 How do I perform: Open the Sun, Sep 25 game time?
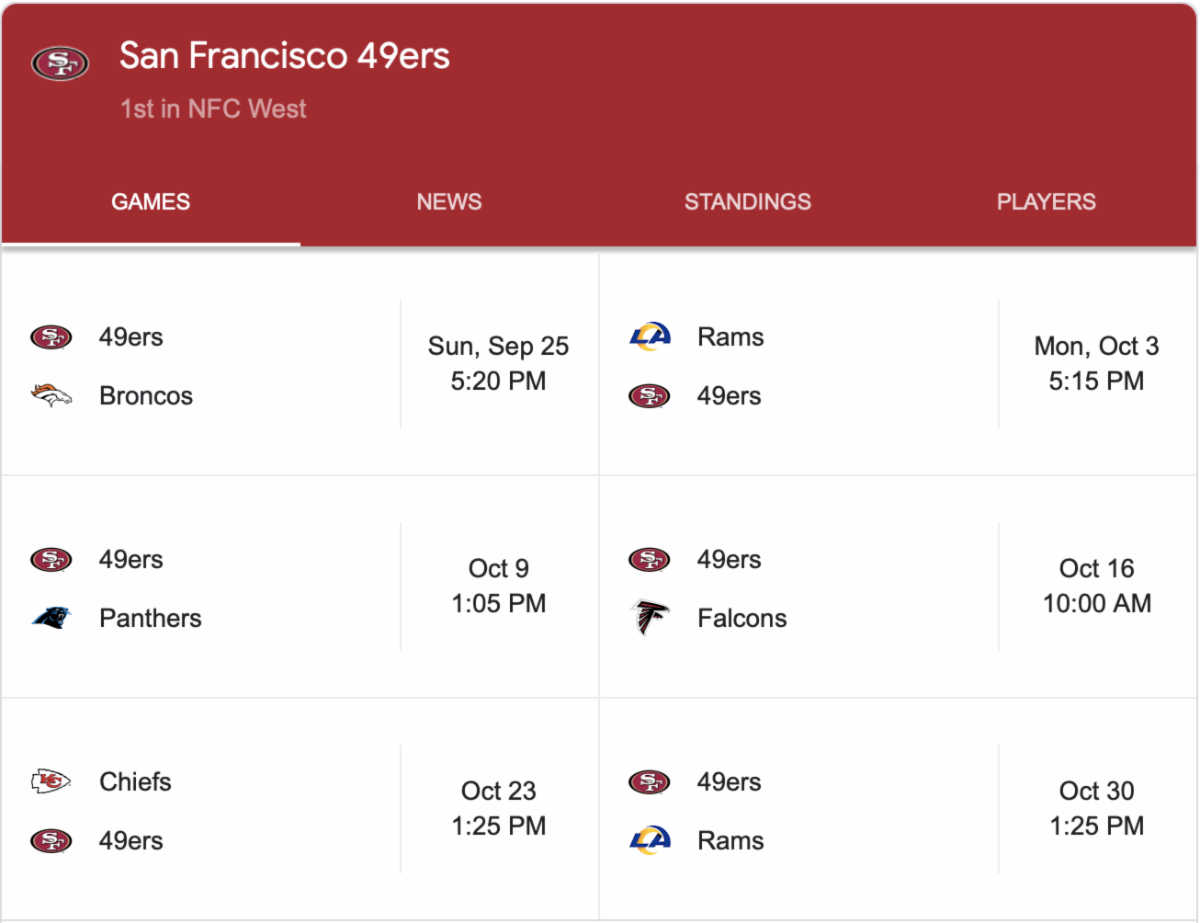coord(498,364)
